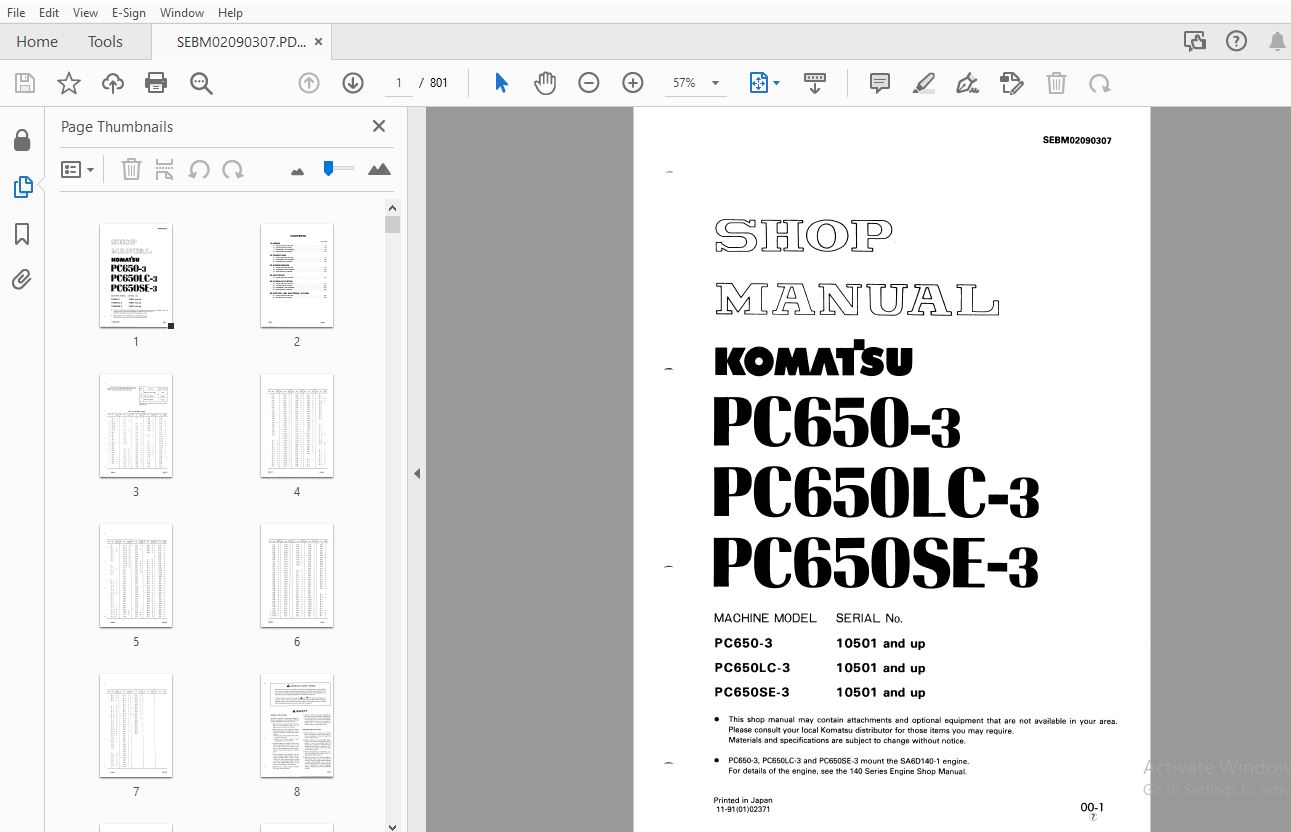Switch to the Tools tab
Image resolution: width=1291 pixels, height=832 pixels.
[x=105, y=42]
